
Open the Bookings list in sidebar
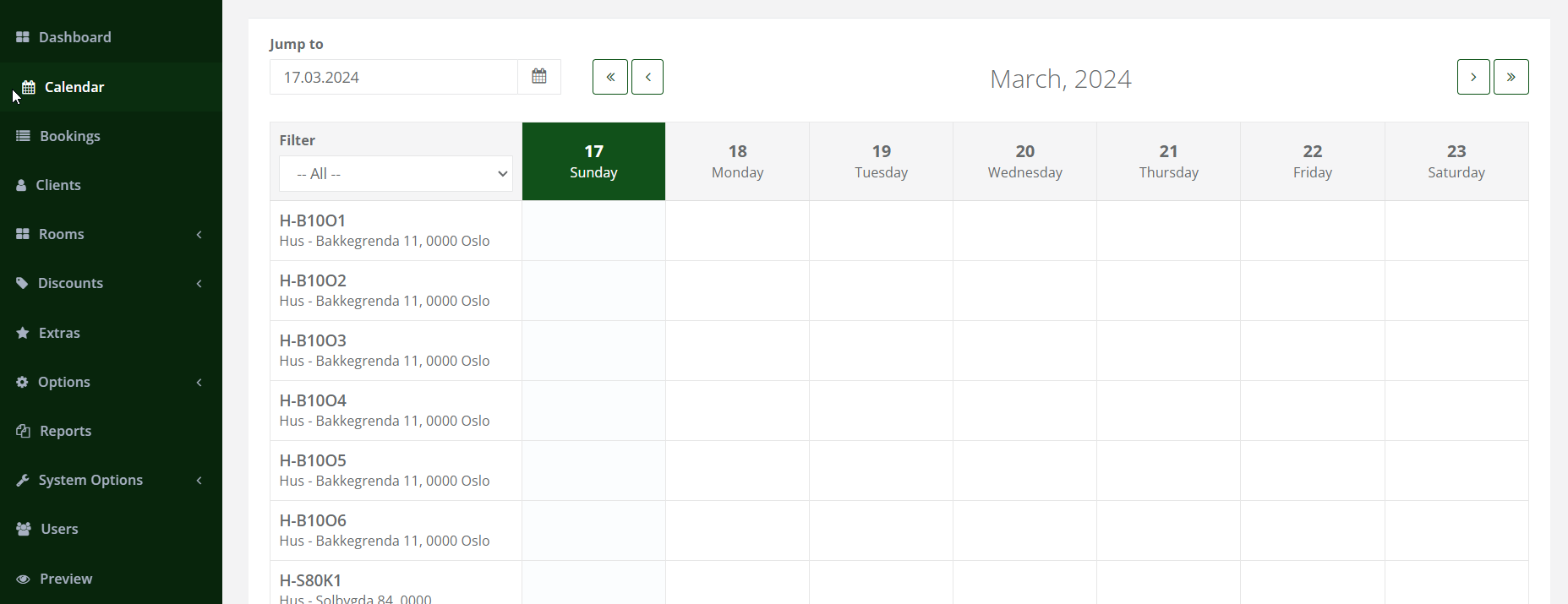69,136
